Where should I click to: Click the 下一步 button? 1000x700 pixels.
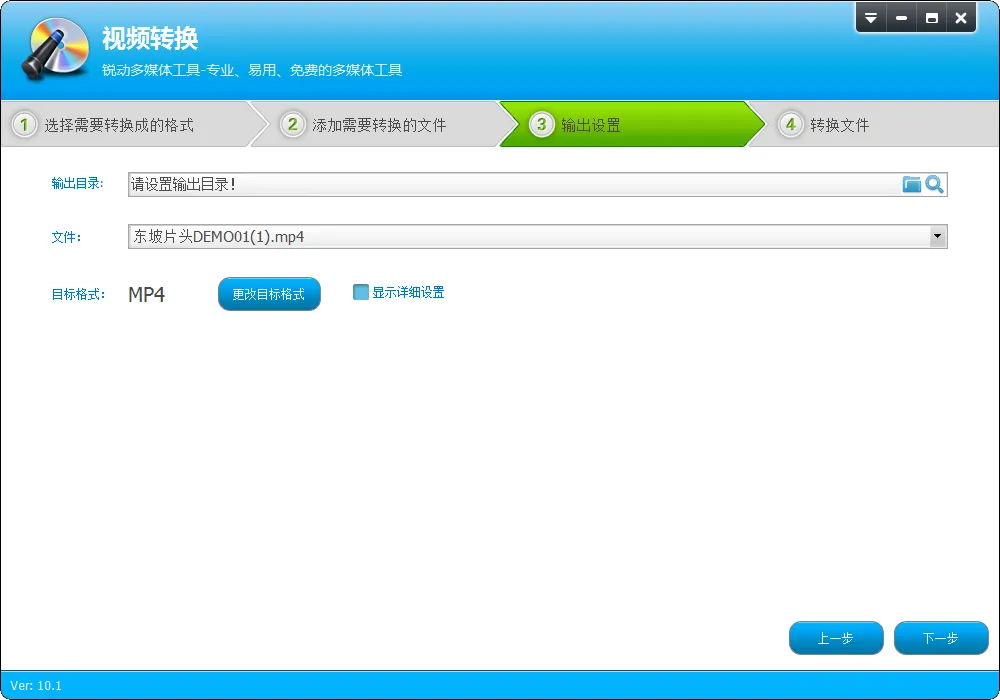(941, 638)
